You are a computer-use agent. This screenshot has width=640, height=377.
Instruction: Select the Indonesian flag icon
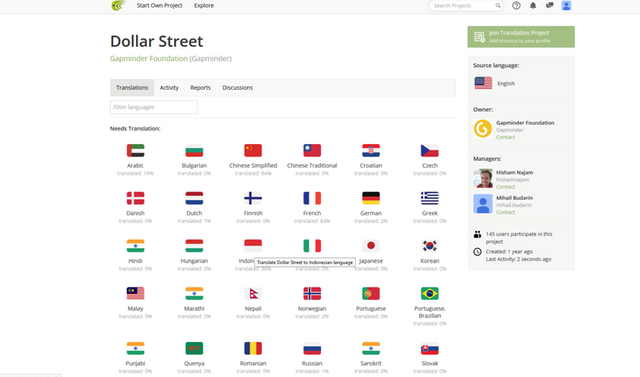tap(253, 246)
